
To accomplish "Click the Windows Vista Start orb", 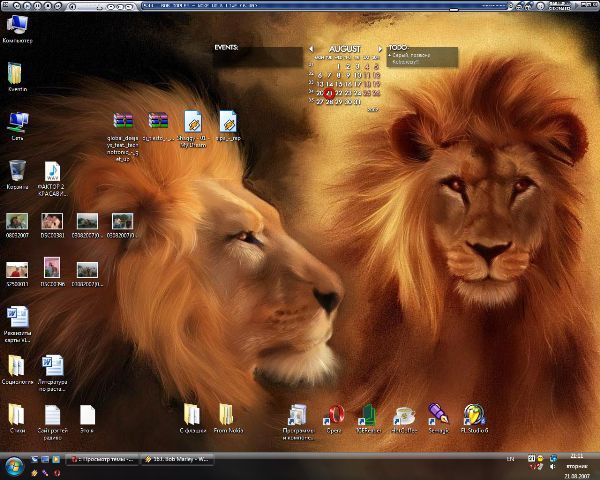I will [x=15, y=466].
